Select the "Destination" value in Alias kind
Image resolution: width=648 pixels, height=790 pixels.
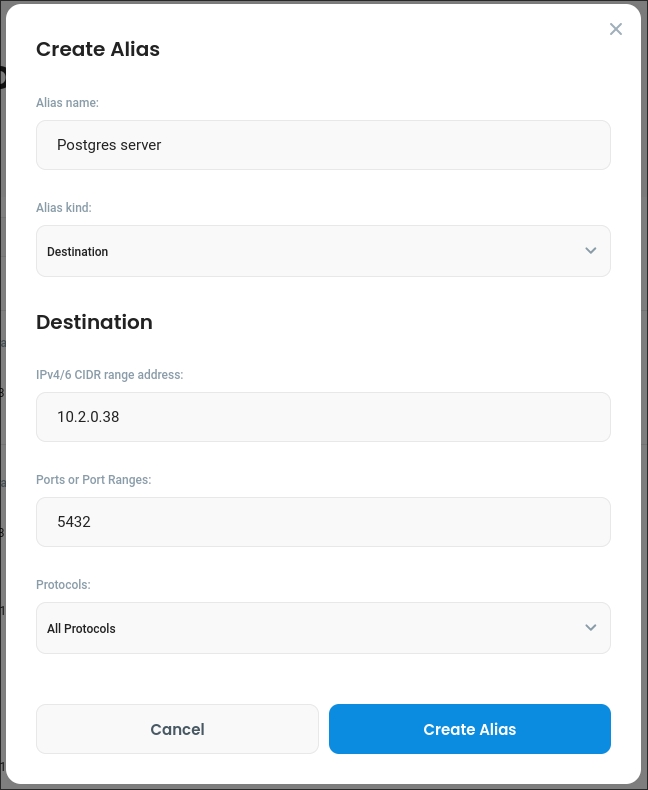click(x=77, y=252)
